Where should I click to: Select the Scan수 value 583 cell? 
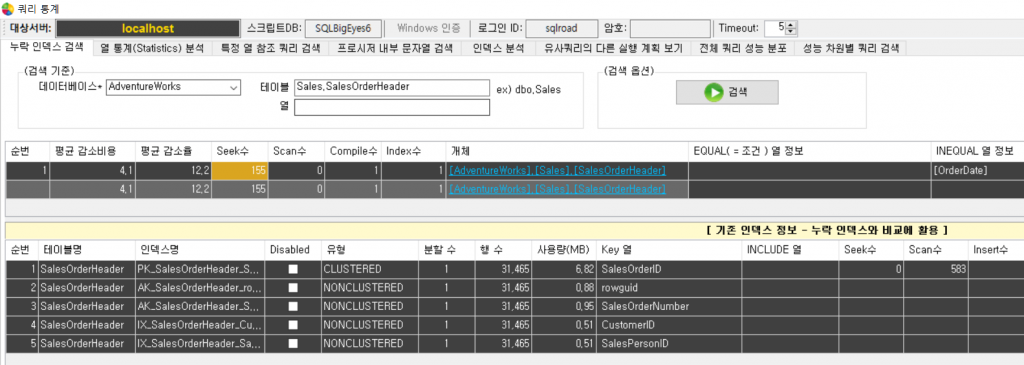[936, 269]
